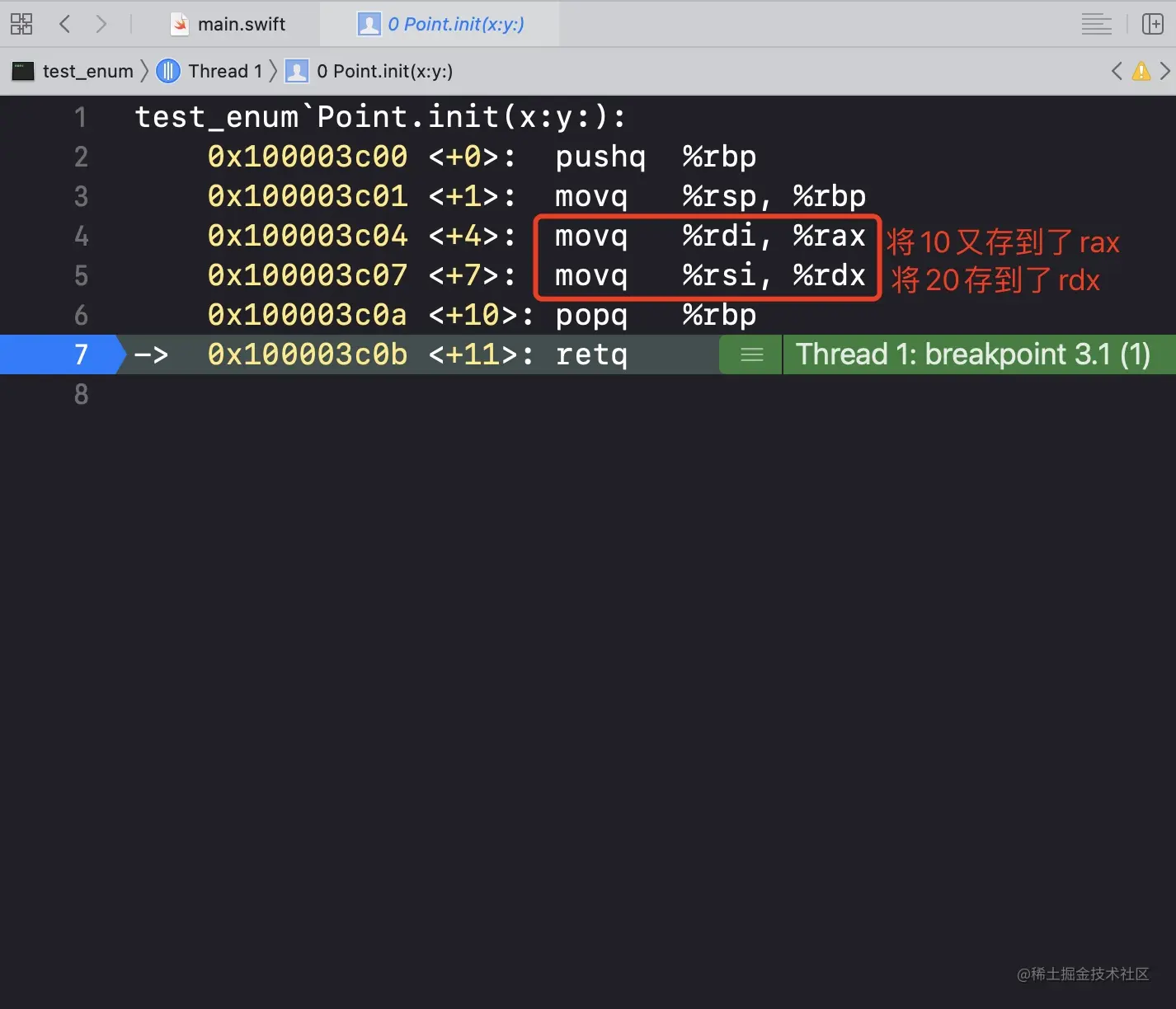Go back in editor history
The height and width of the screenshot is (1009, 1176).
pyautogui.click(x=65, y=24)
